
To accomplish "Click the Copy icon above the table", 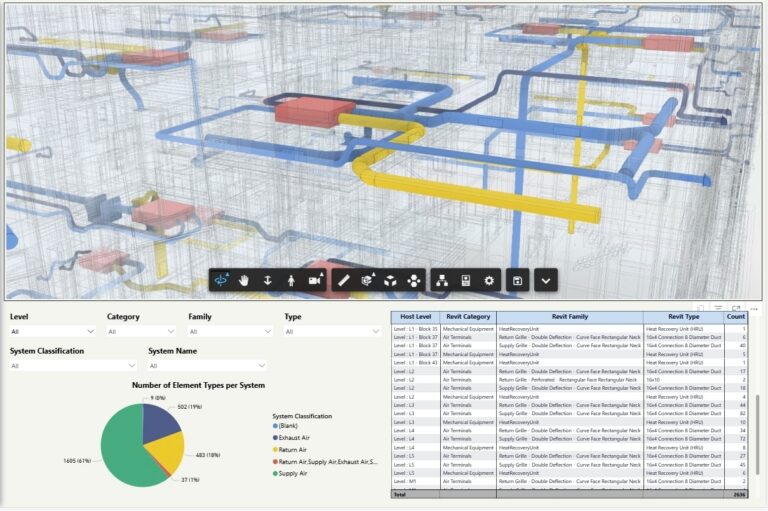I will pos(701,308).
